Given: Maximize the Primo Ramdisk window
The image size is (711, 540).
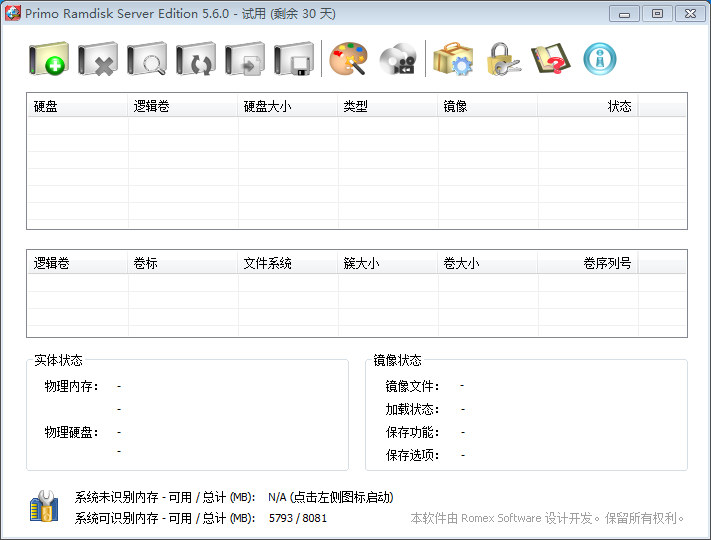Looking at the screenshot, I should (657, 14).
